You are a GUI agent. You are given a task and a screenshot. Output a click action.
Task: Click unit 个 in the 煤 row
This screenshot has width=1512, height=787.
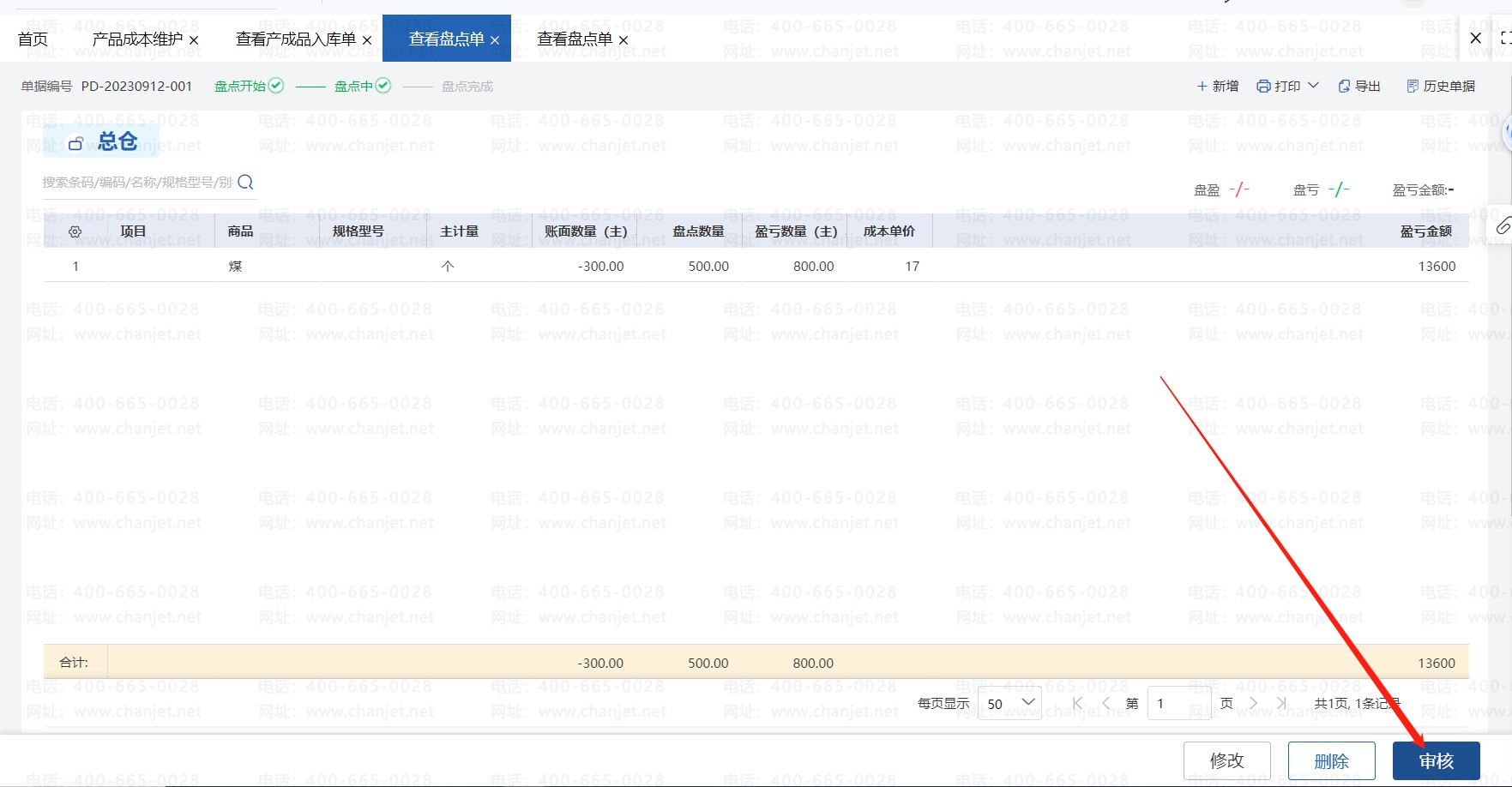447,267
